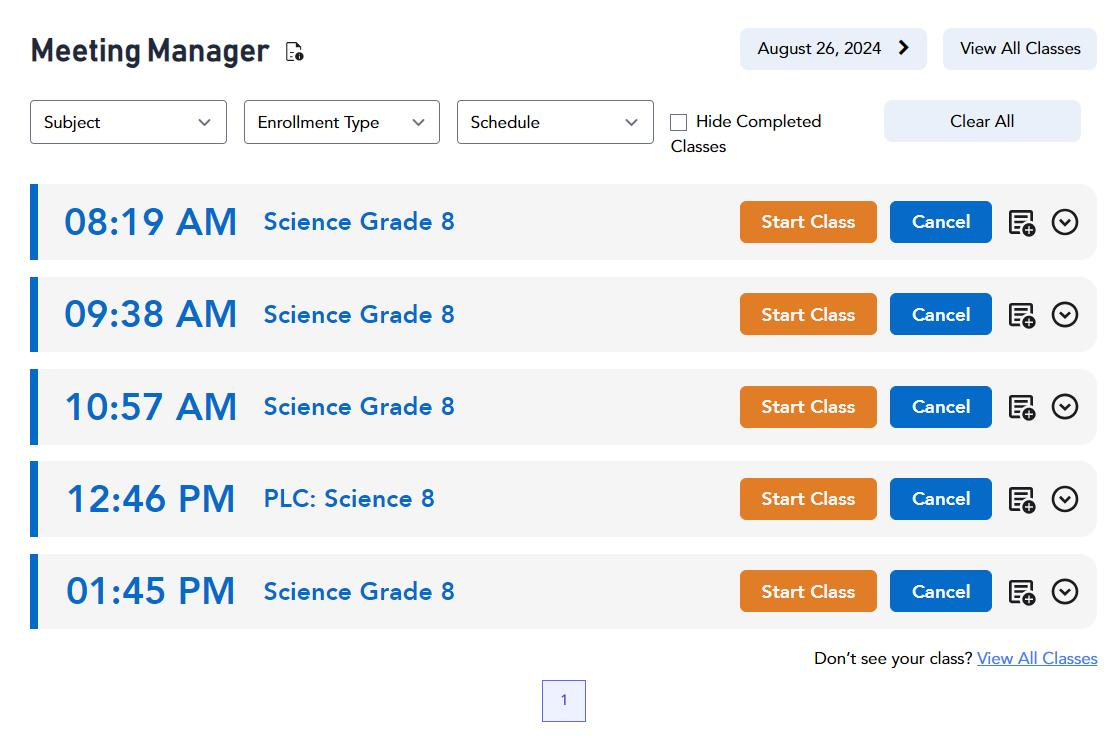Click the 08:19 AM time label
The width and height of the screenshot is (1119, 744).
point(151,222)
